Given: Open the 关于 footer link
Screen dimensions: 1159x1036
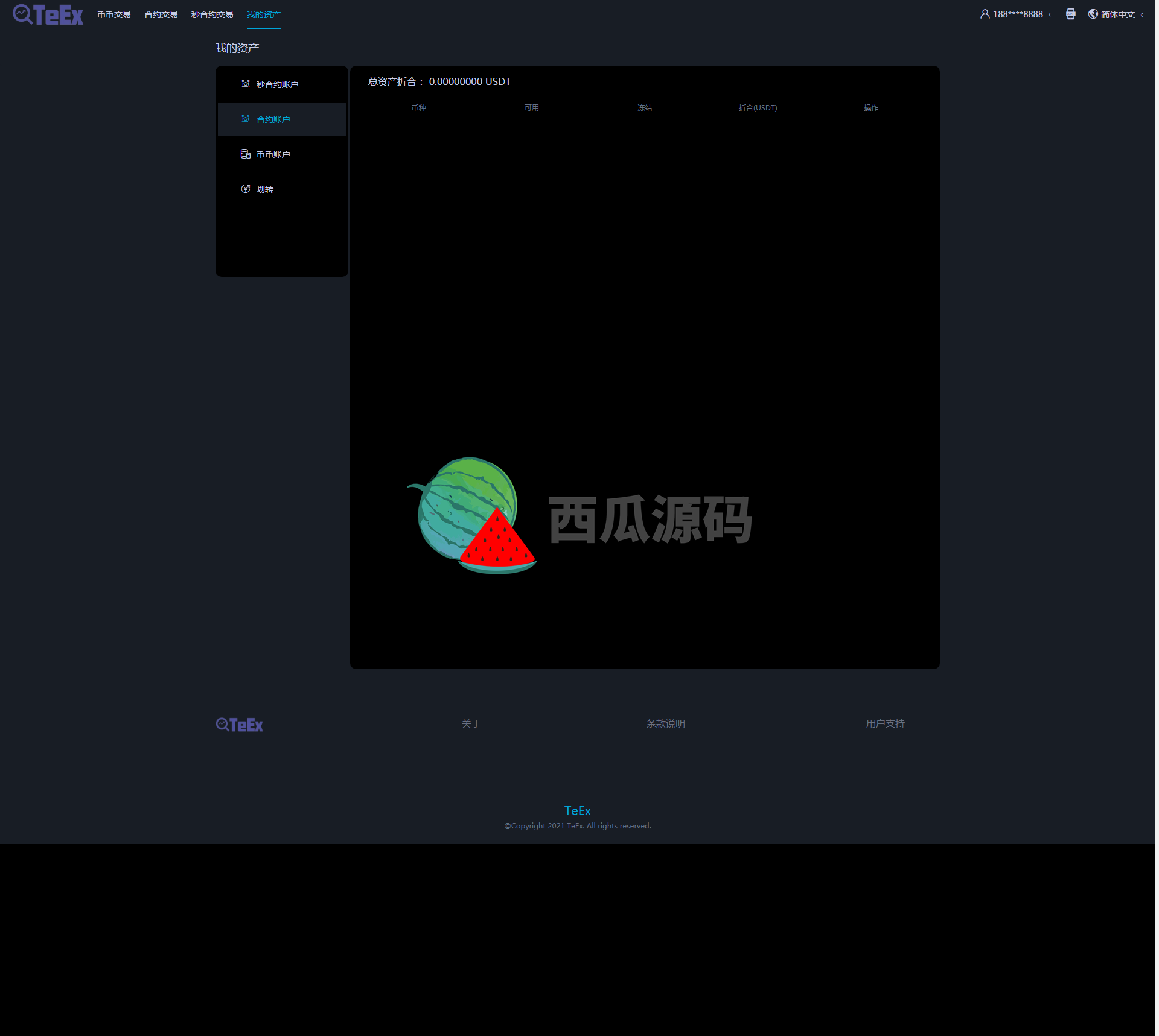Looking at the screenshot, I should point(471,723).
